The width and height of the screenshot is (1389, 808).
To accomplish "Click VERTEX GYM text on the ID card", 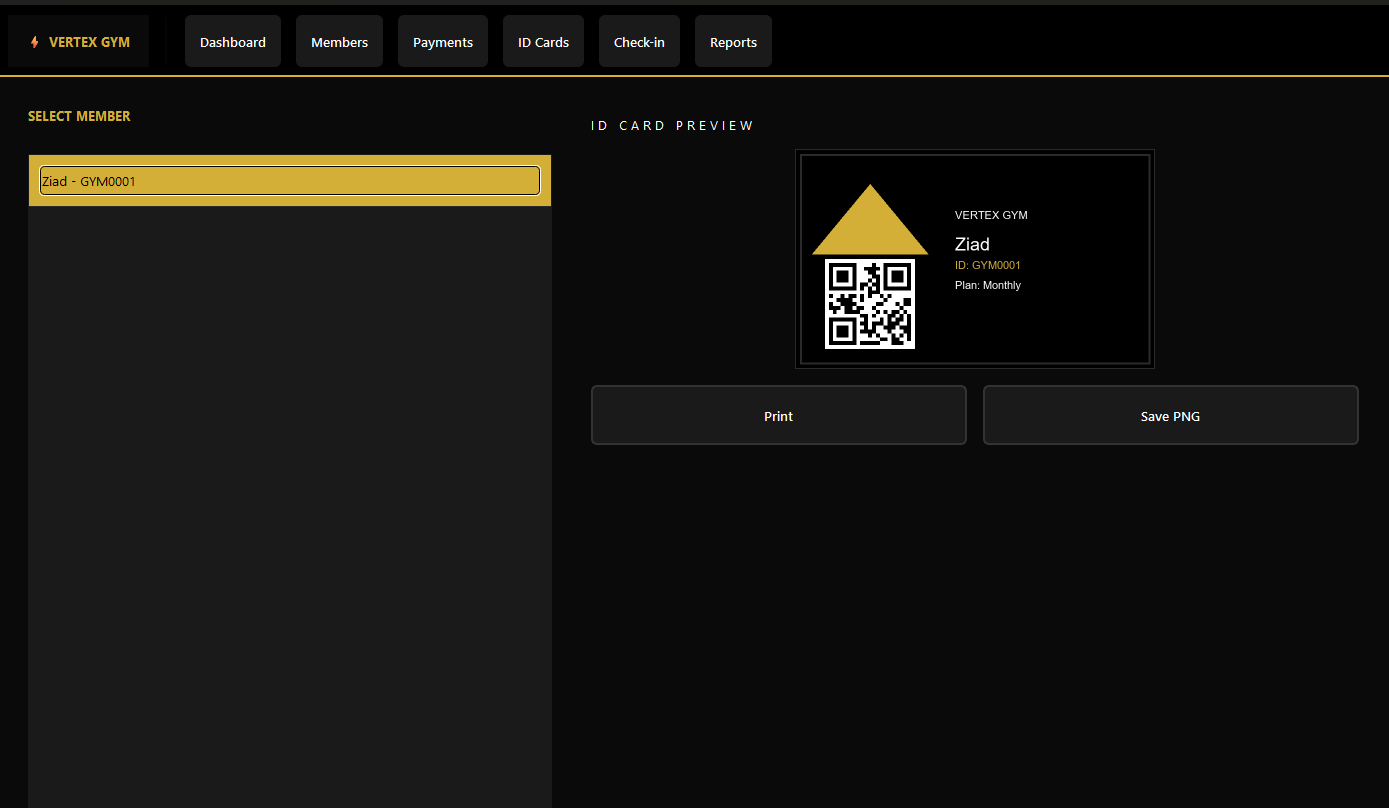I will coord(990,215).
